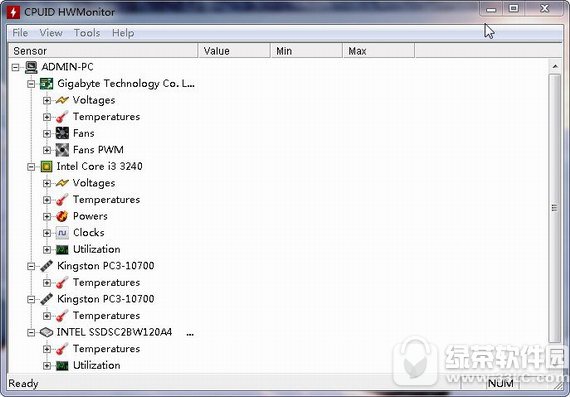Close the HWMonitor window
The width and height of the screenshot is (570, 397).
click(x=545, y=9)
